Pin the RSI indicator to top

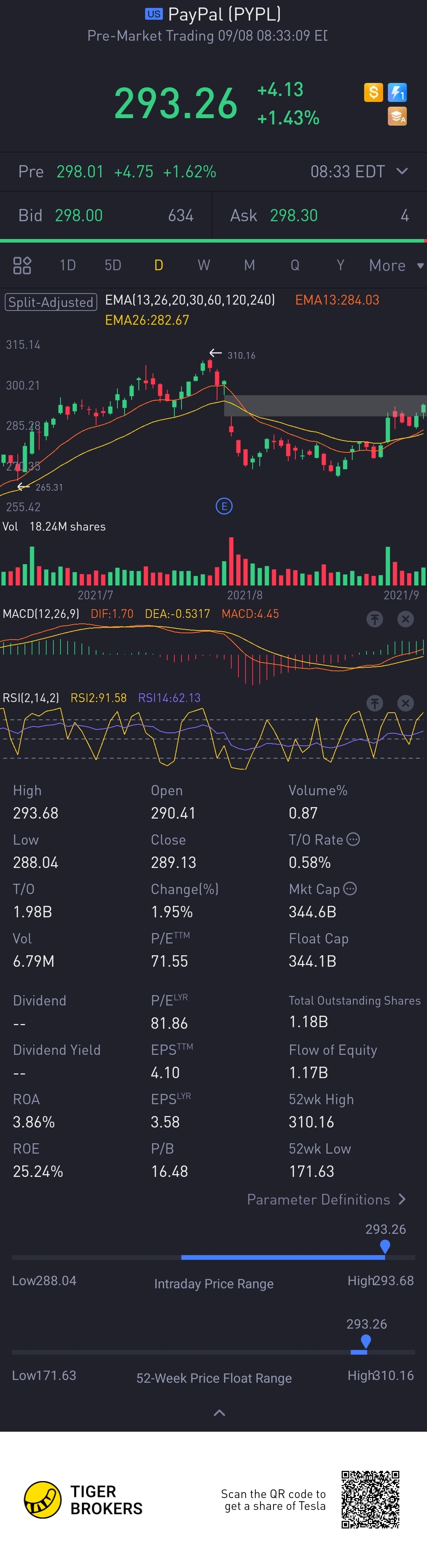point(375,703)
